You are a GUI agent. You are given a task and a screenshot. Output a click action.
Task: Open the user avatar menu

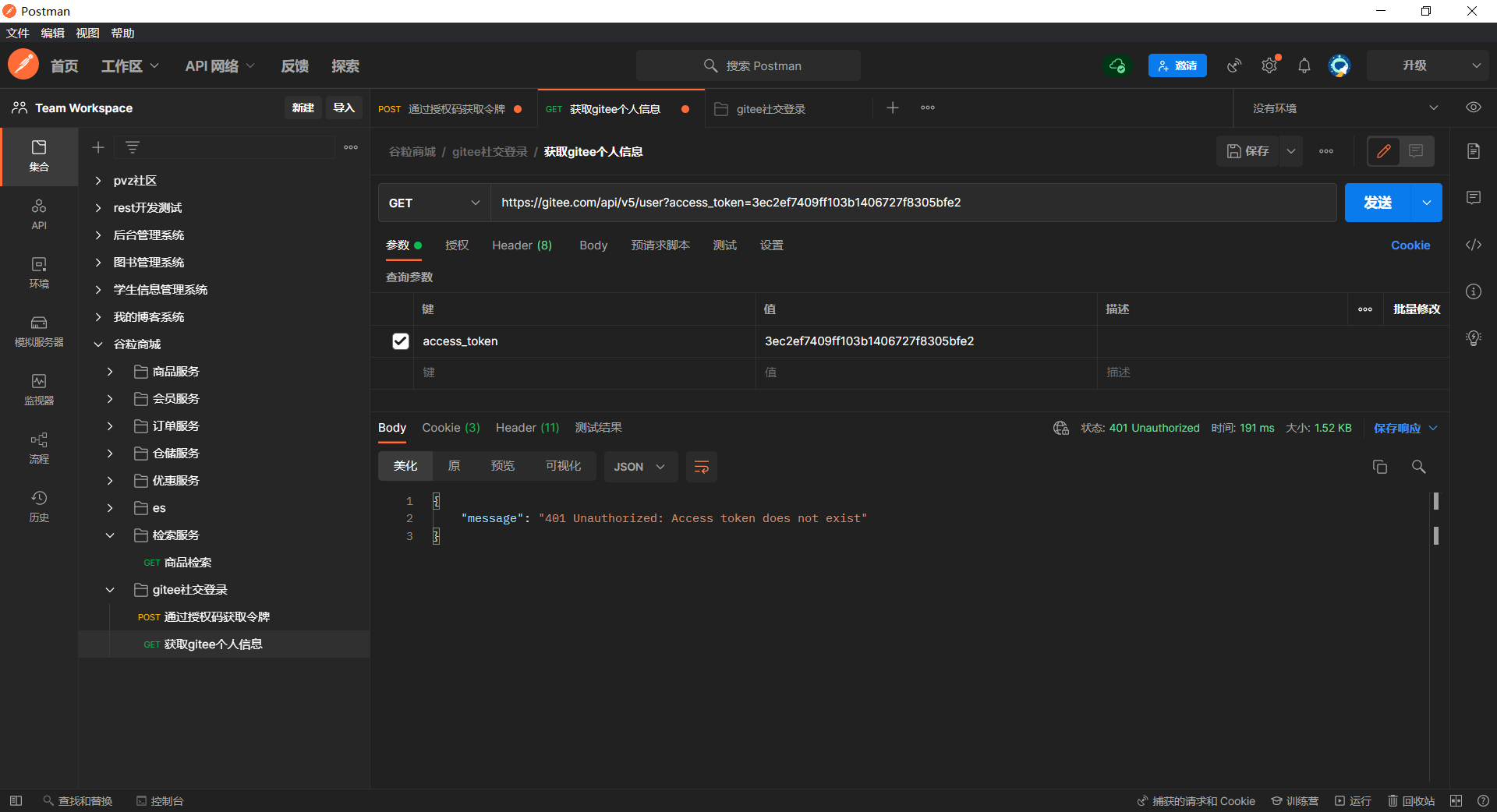[1340, 65]
